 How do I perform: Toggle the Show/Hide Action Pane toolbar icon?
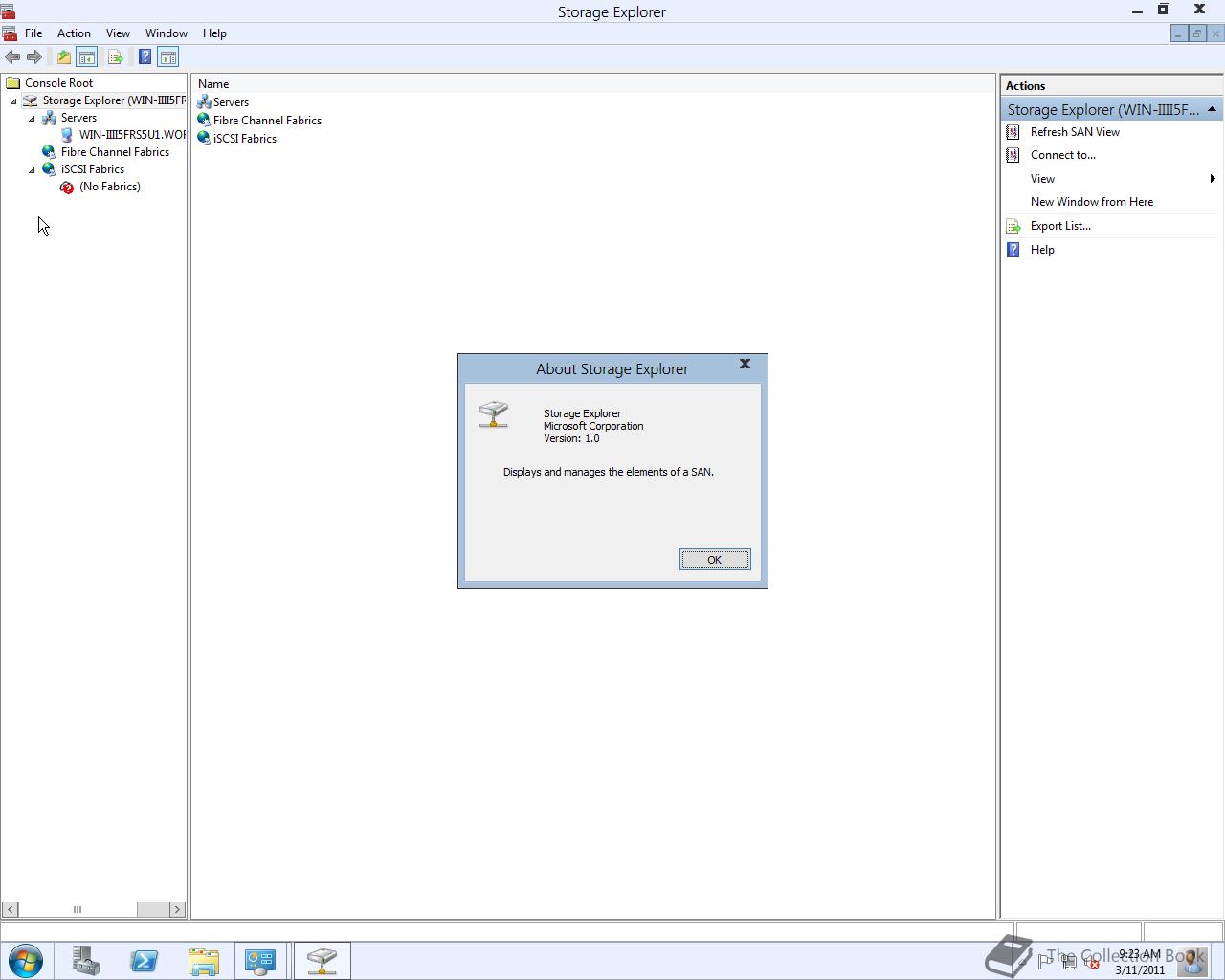pyautogui.click(x=168, y=57)
